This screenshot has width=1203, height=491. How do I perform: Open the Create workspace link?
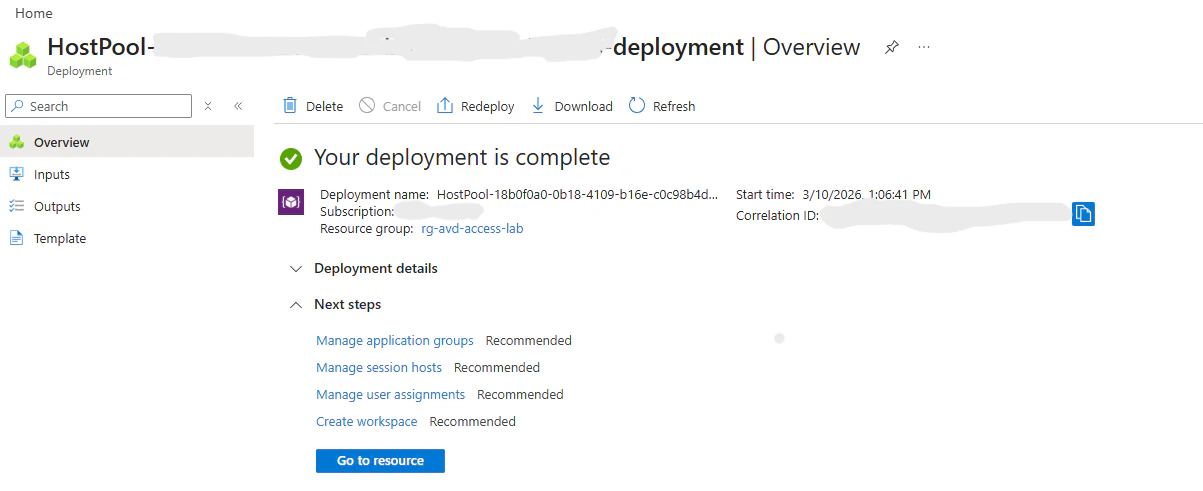point(367,422)
